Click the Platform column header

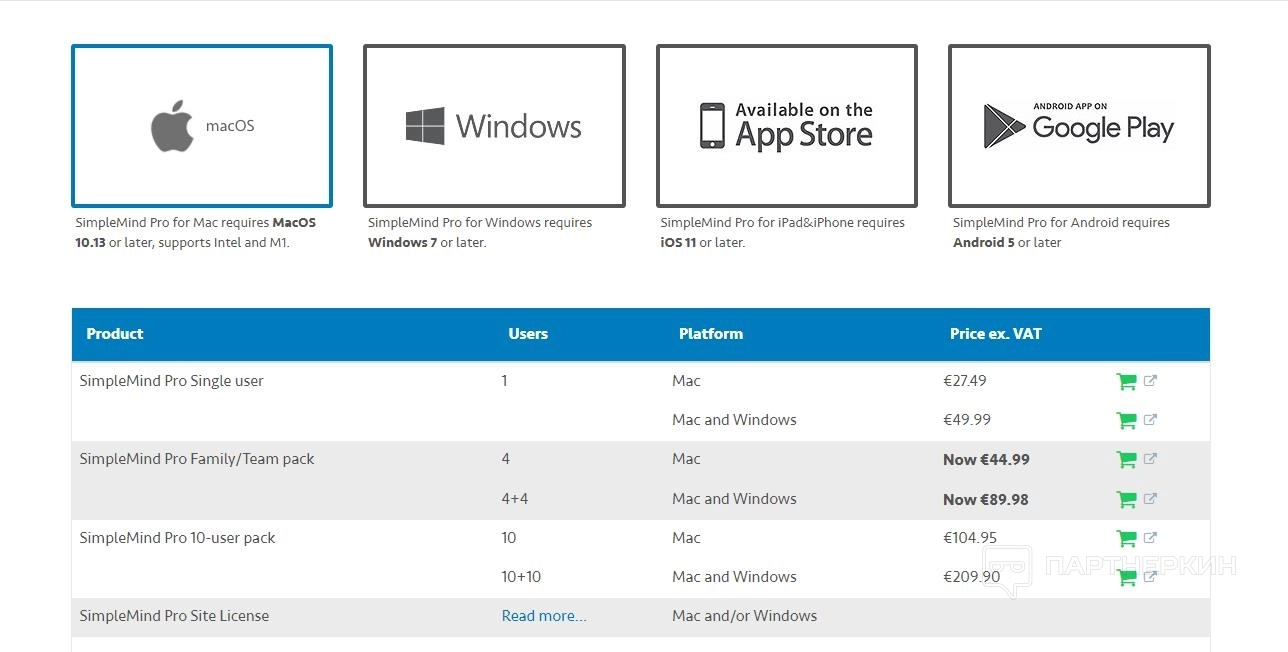[x=710, y=334]
